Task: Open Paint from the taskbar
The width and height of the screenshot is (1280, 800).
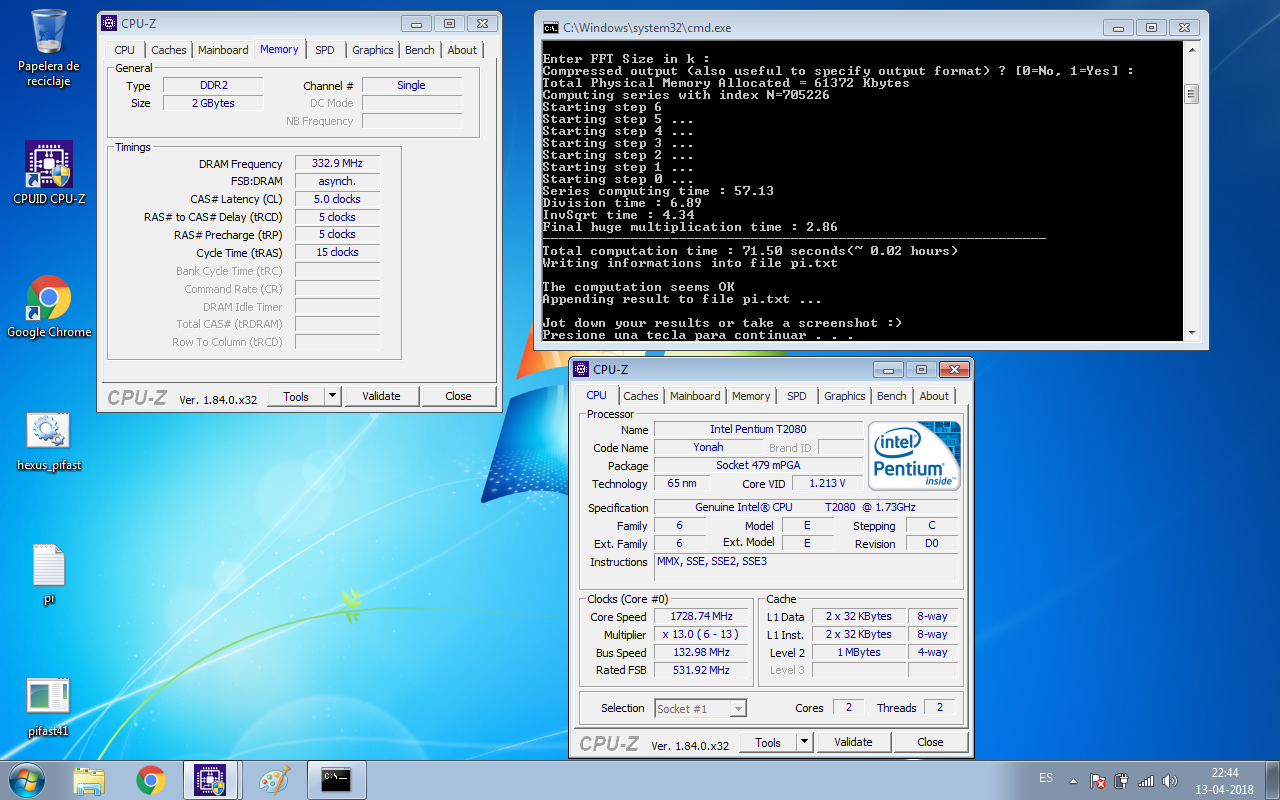Action: [x=273, y=780]
